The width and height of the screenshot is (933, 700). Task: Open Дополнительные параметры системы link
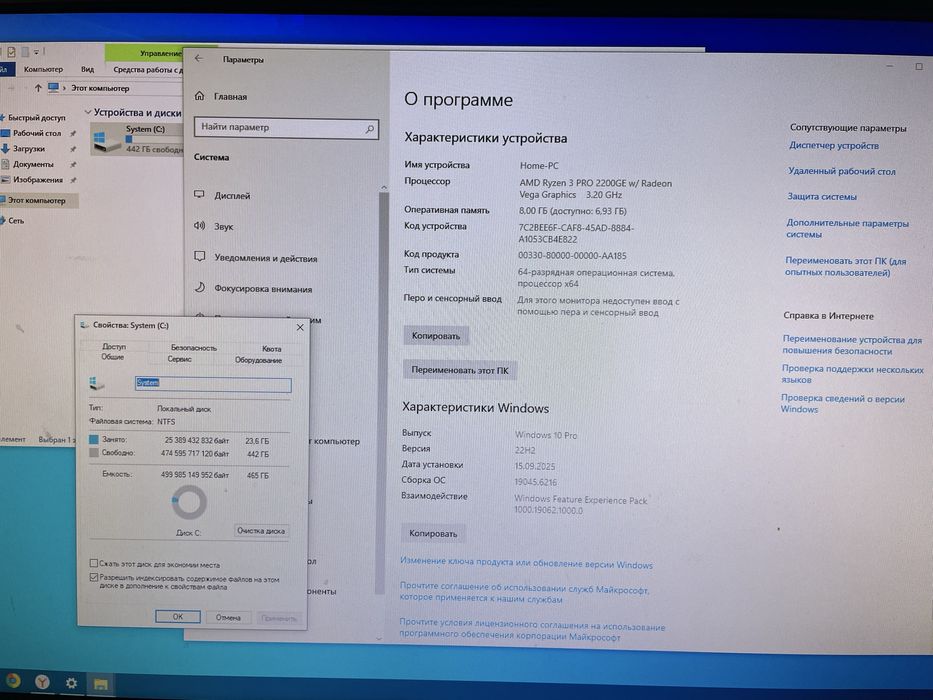coord(847,229)
